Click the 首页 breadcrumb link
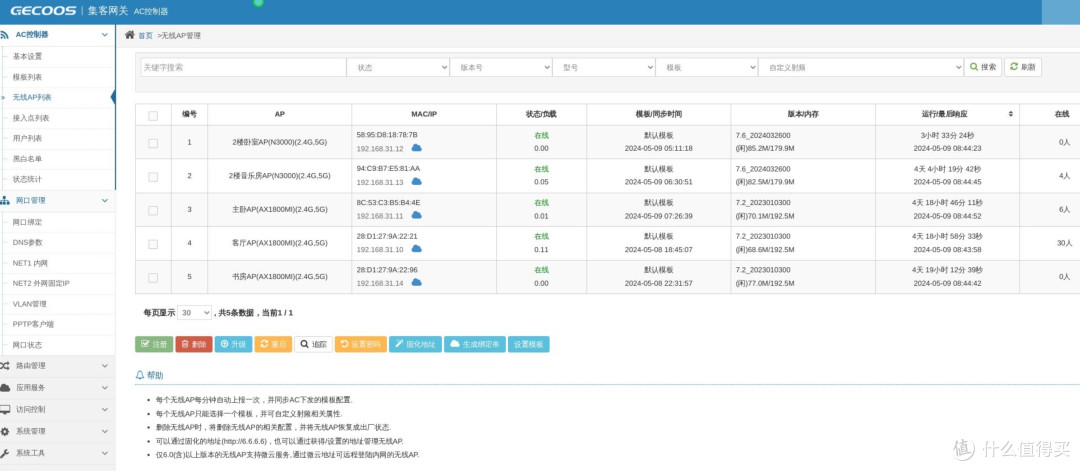This screenshot has width=1080, height=471. [x=145, y=35]
